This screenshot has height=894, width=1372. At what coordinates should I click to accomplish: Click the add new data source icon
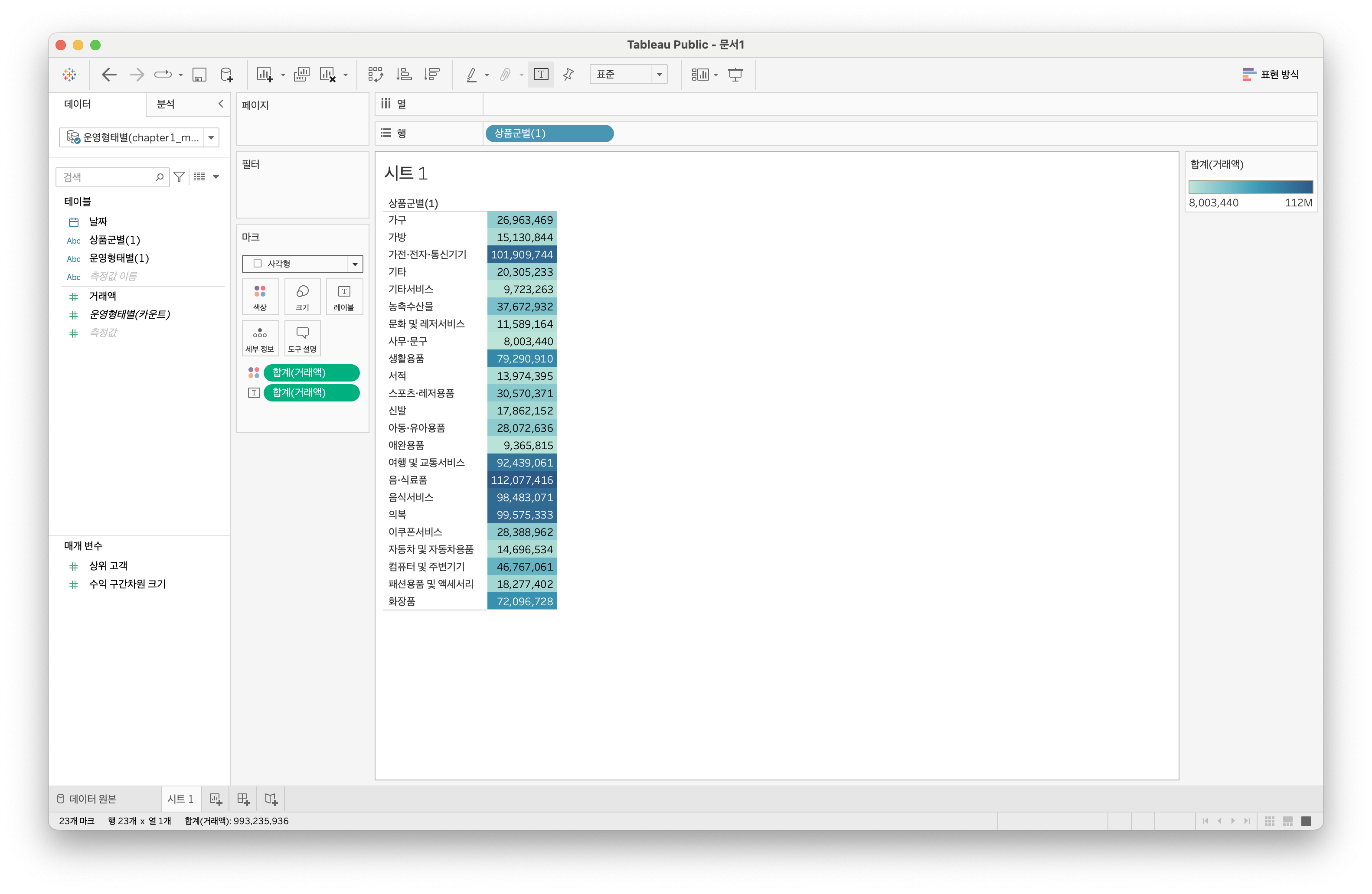click(x=227, y=75)
